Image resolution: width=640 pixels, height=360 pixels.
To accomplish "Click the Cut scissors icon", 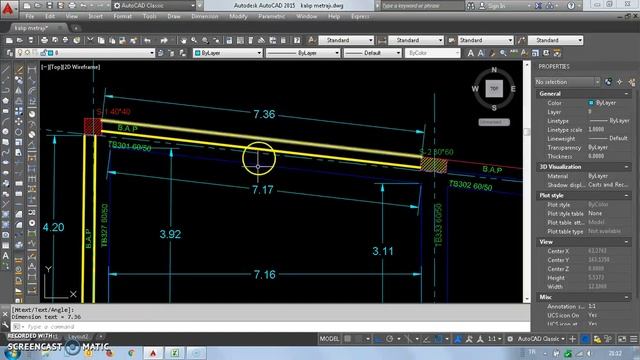I will 90,40.
